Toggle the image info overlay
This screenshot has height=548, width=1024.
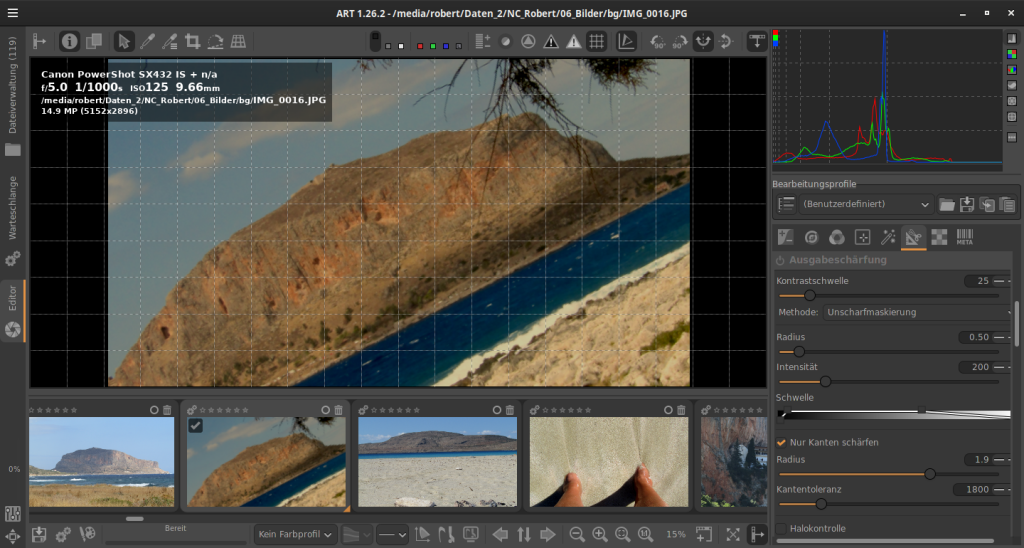tap(69, 41)
